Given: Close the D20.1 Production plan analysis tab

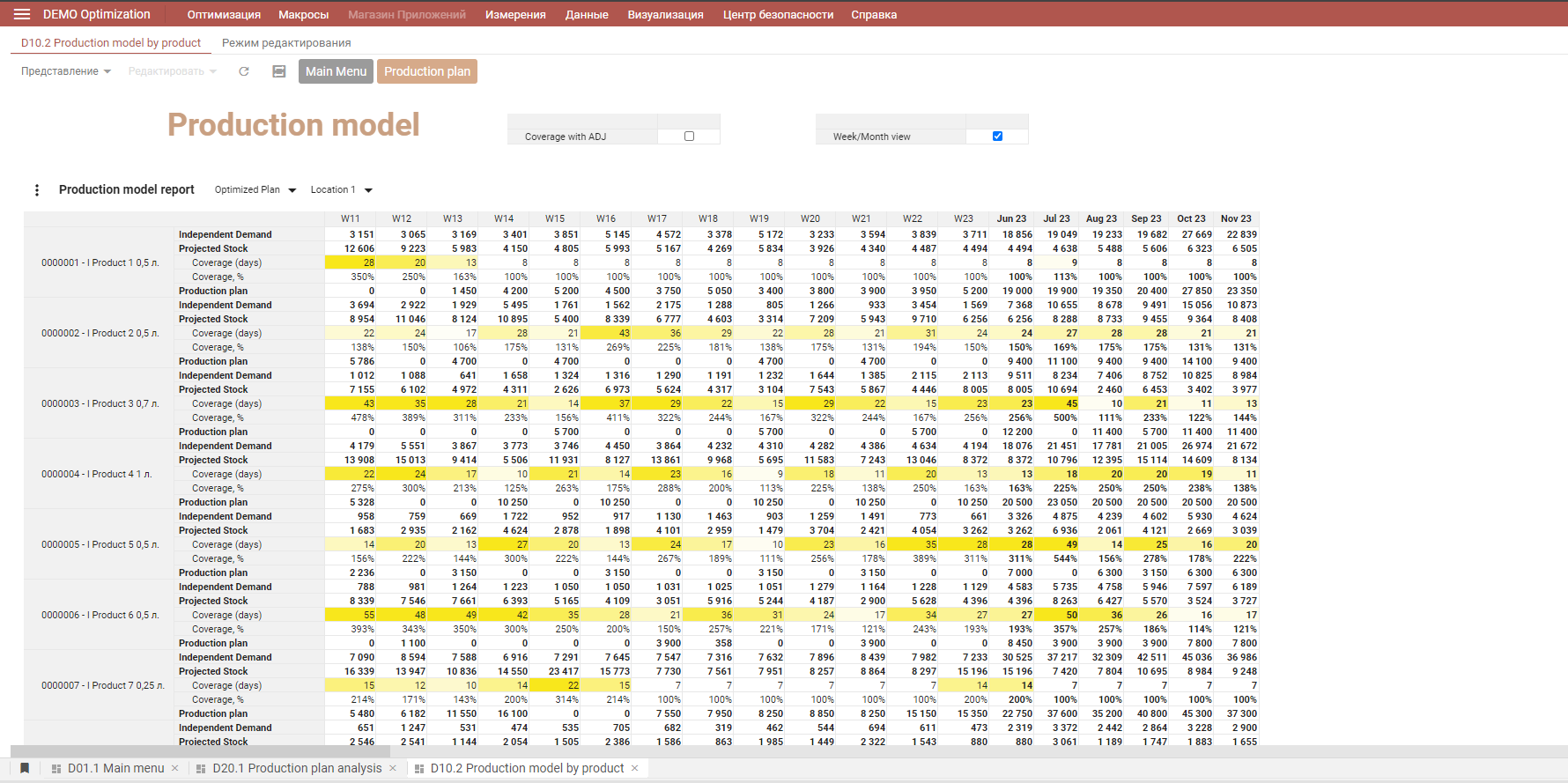Looking at the screenshot, I should tap(393, 768).
